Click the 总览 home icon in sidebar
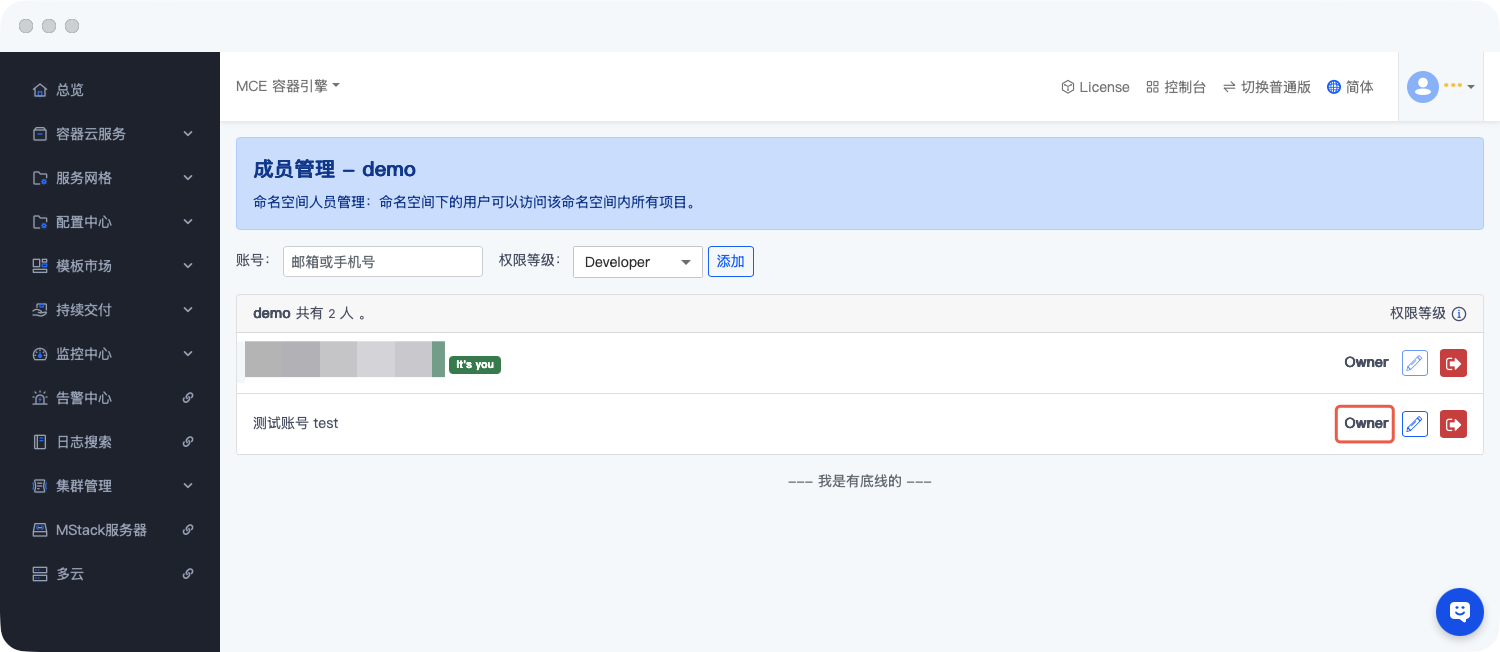The image size is (1500, 652). coord(40,90)
